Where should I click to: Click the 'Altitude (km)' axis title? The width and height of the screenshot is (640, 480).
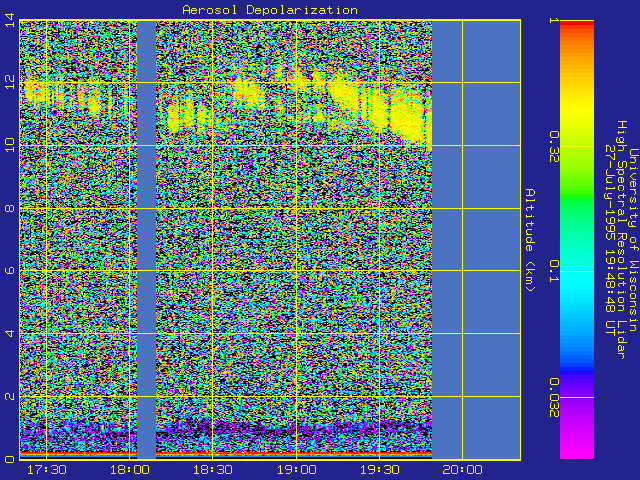tap(530, 240)
